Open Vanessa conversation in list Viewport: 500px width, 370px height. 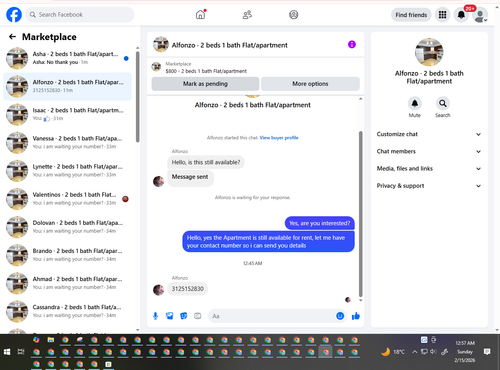(67, 142)
